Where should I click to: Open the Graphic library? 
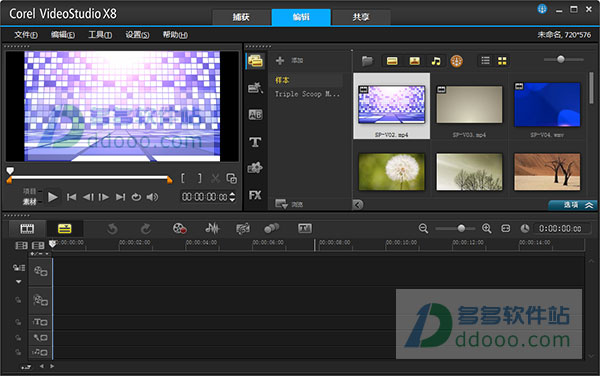click(x=255, y=168)
